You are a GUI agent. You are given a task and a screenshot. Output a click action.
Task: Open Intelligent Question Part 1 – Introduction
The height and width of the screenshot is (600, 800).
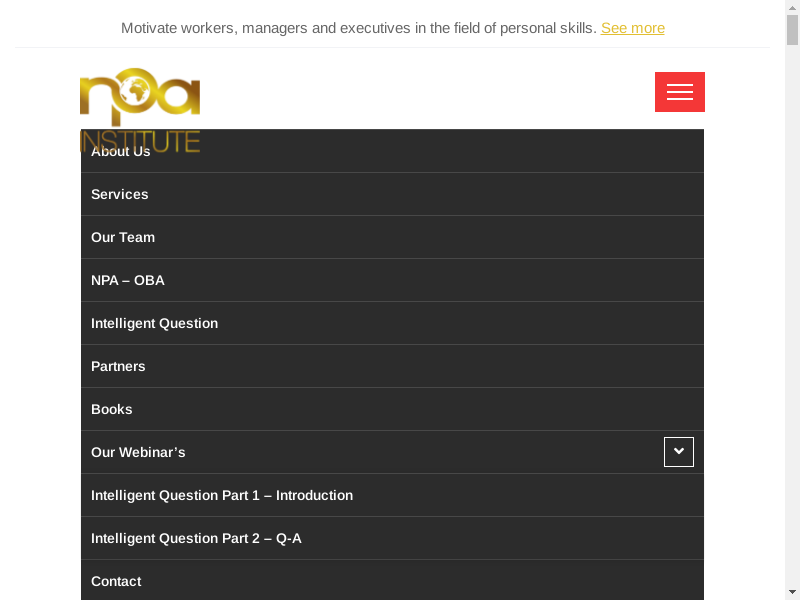pos(222,495)
